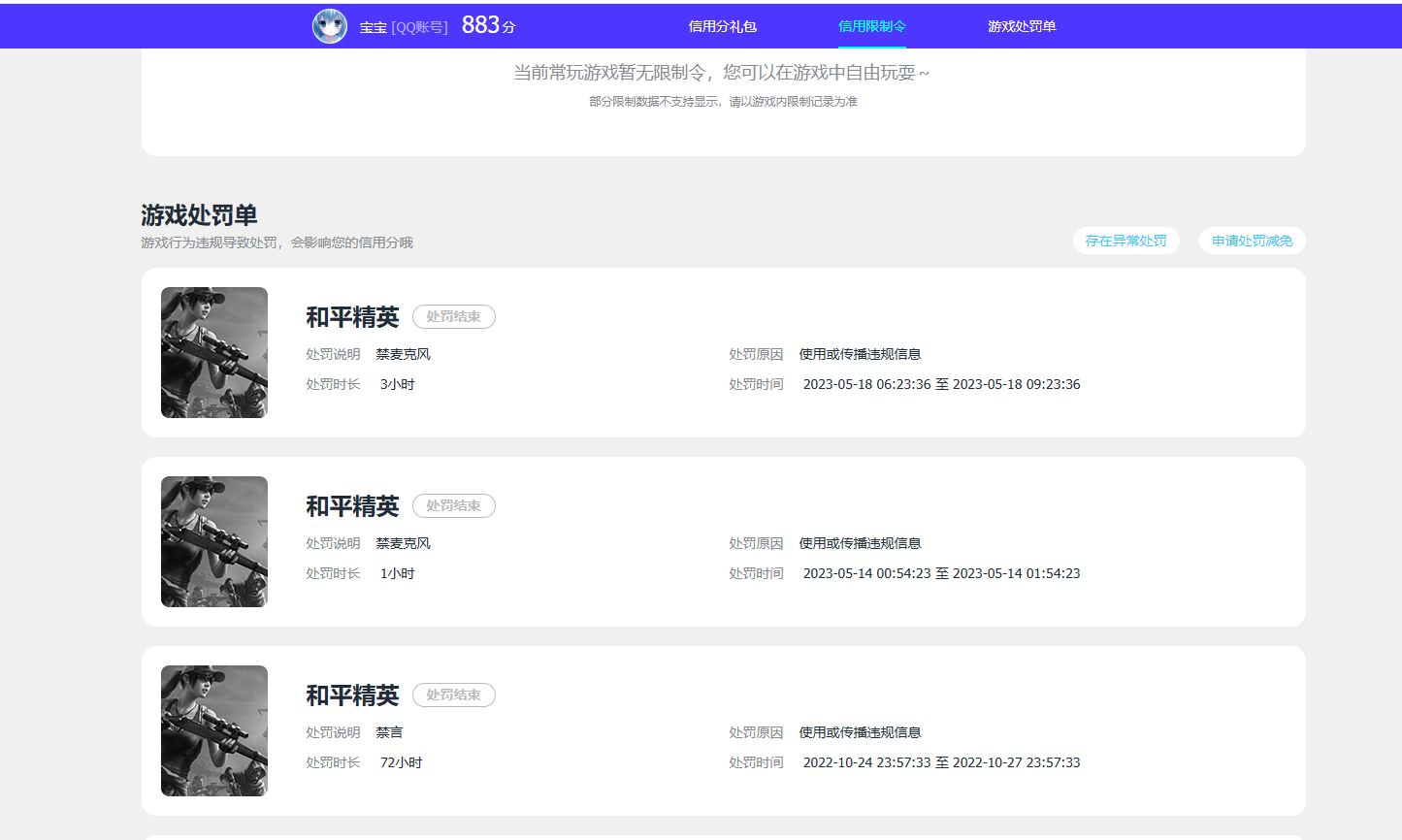Open game thumbnail of the 1小时 penalty

[214, 541]
